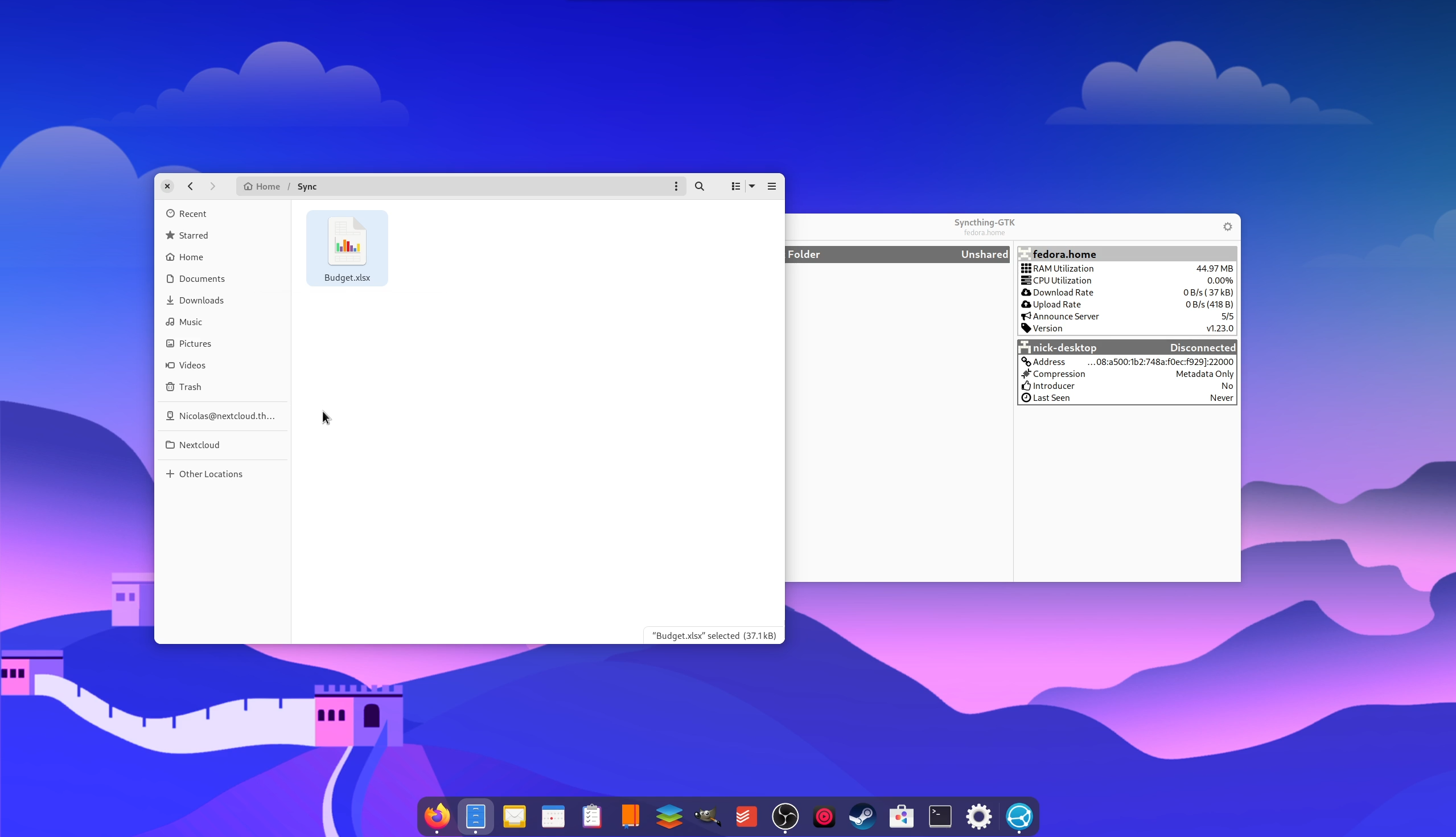This screenshot has height=837, width=1456.
Task: Open Home in the sidebar
Action: (223, 257)
